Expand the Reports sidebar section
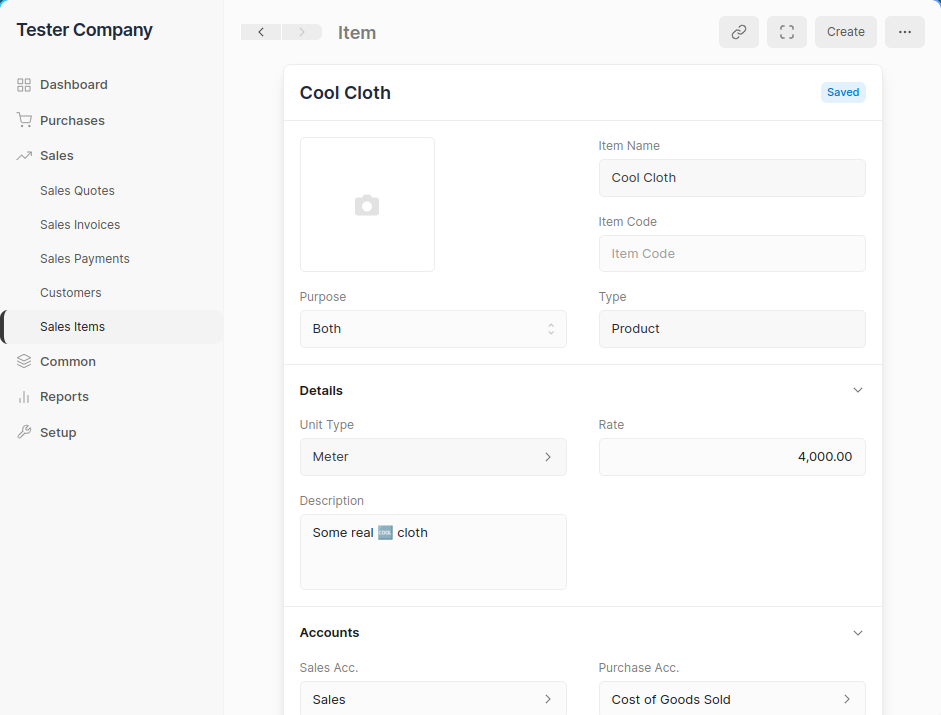Viewport: 941px width, 715px height. click(64, 397)
